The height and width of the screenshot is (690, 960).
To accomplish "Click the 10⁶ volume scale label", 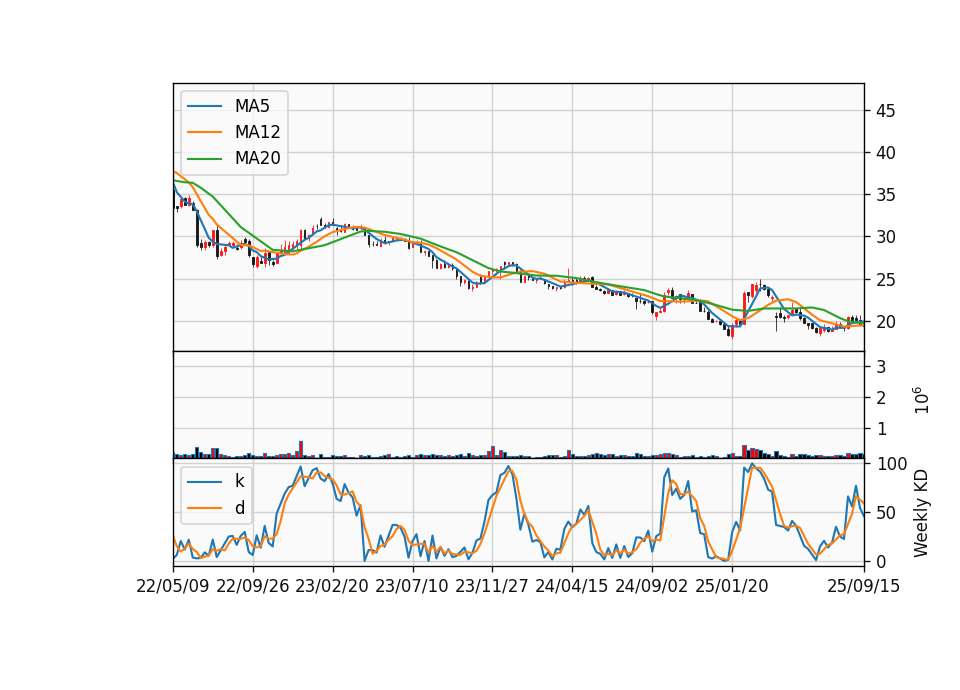I will click(x=921, y=400).
